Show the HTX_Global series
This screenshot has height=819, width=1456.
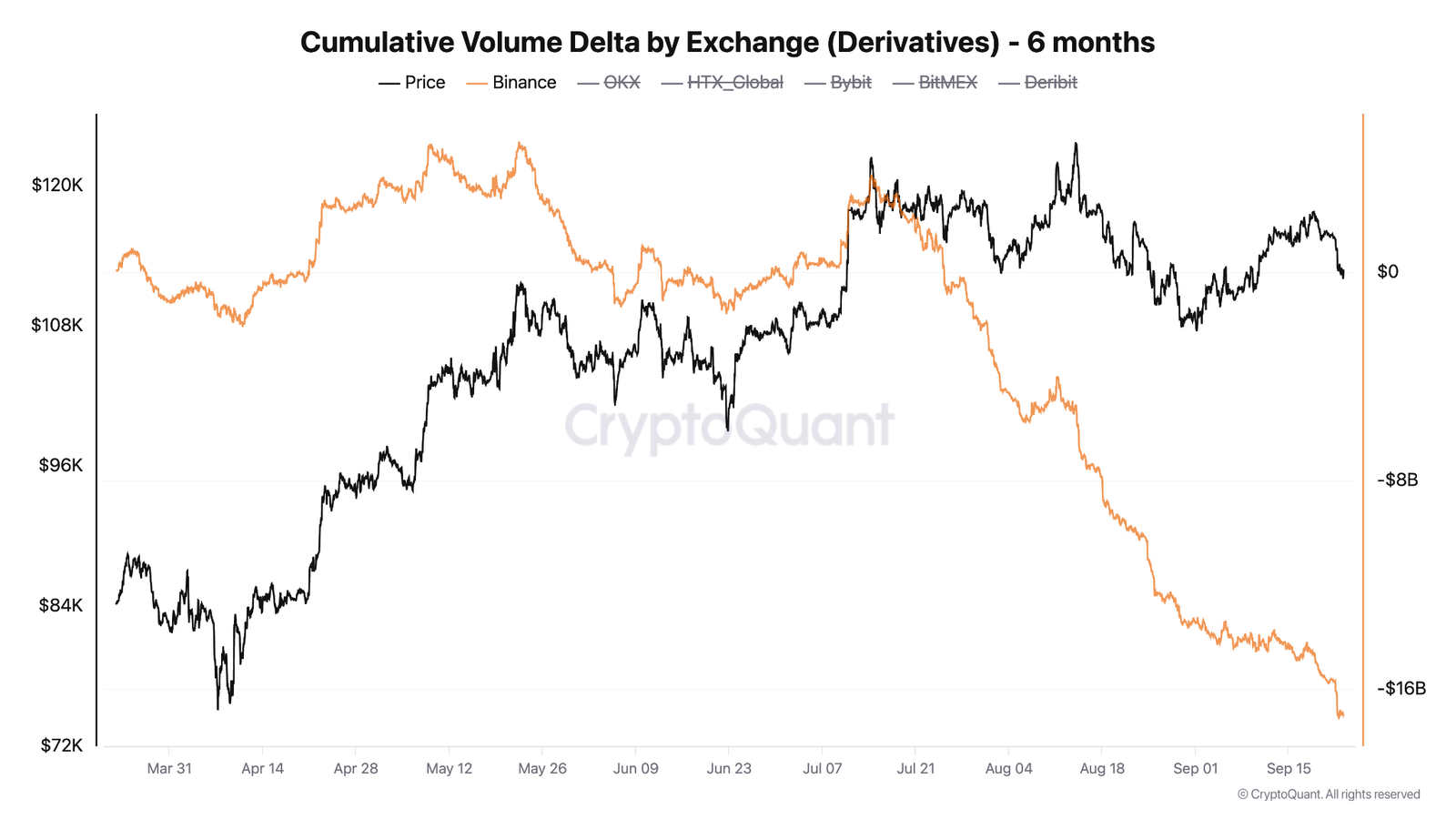[x=734, y=83]
